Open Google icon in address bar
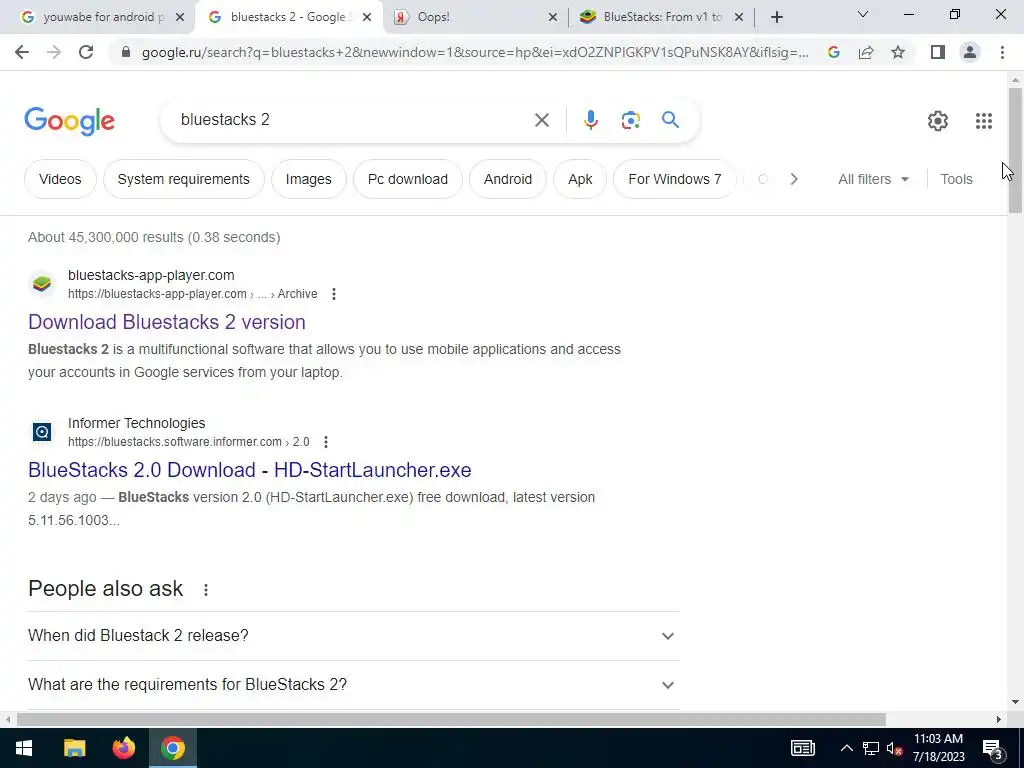1024x768 pixels. click(x=833, y=52)
